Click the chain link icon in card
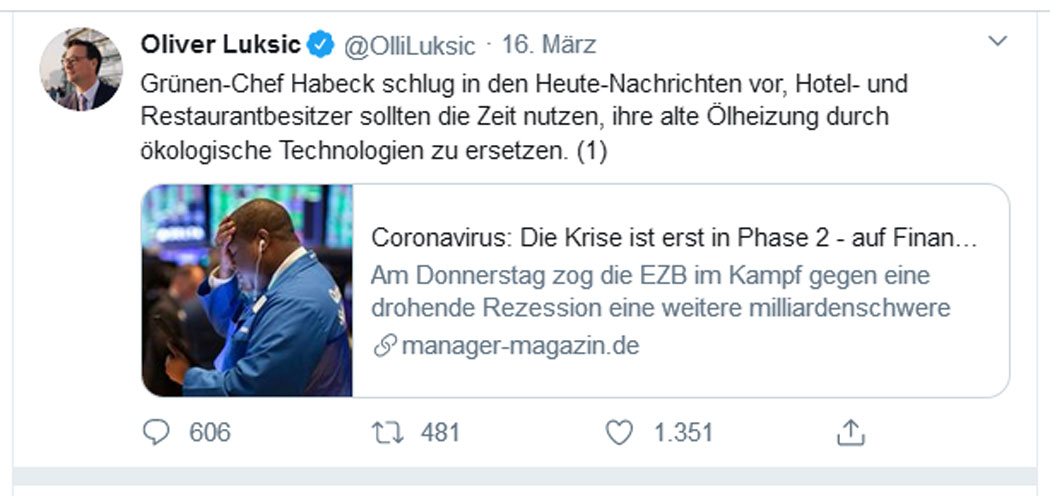 [385, 347]
